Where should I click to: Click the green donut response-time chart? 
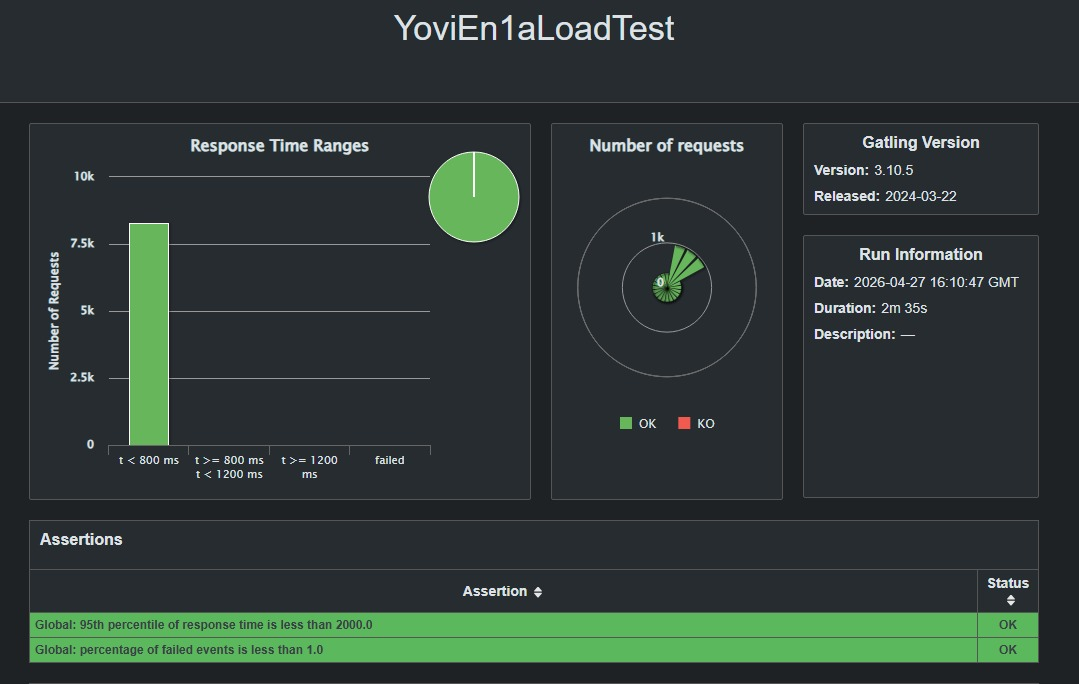click(473, 196)
